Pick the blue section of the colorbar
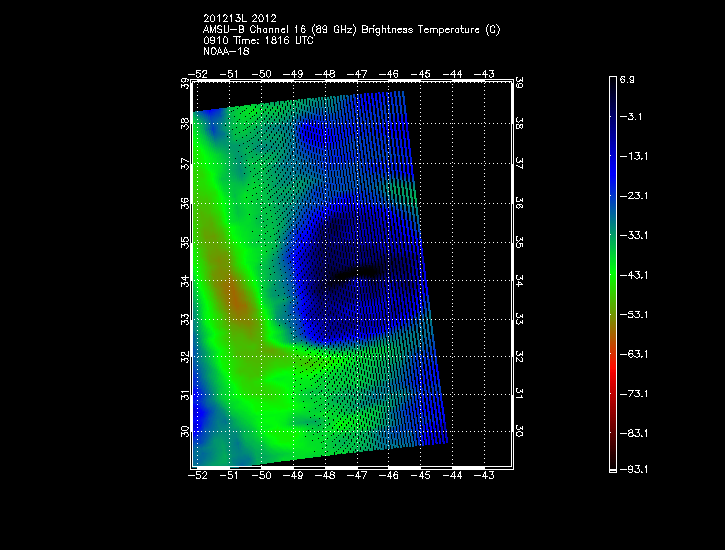725x550 pixels. point(611,170)
